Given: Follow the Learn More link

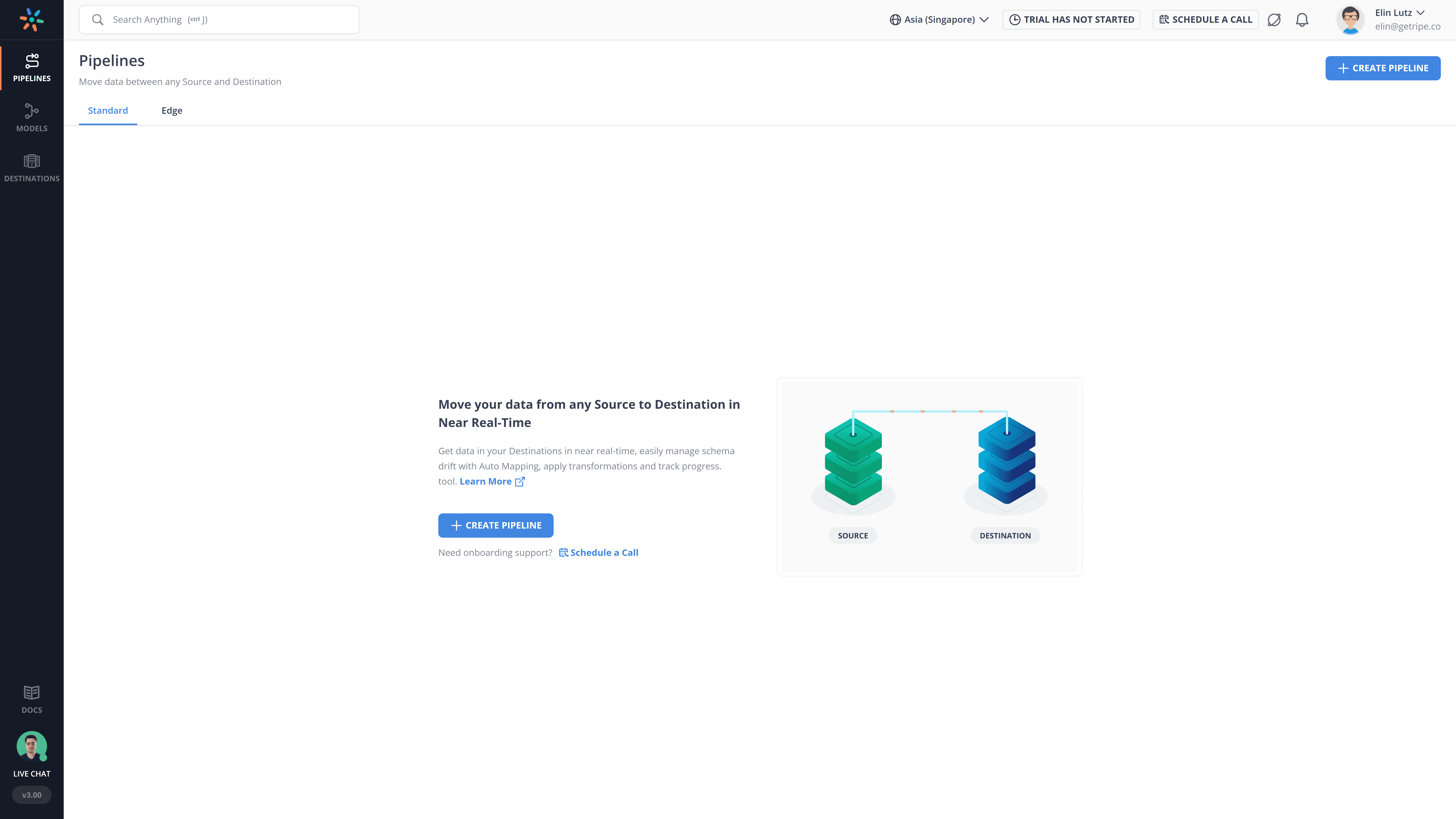Looking at the screenshot, I should 486,482.
